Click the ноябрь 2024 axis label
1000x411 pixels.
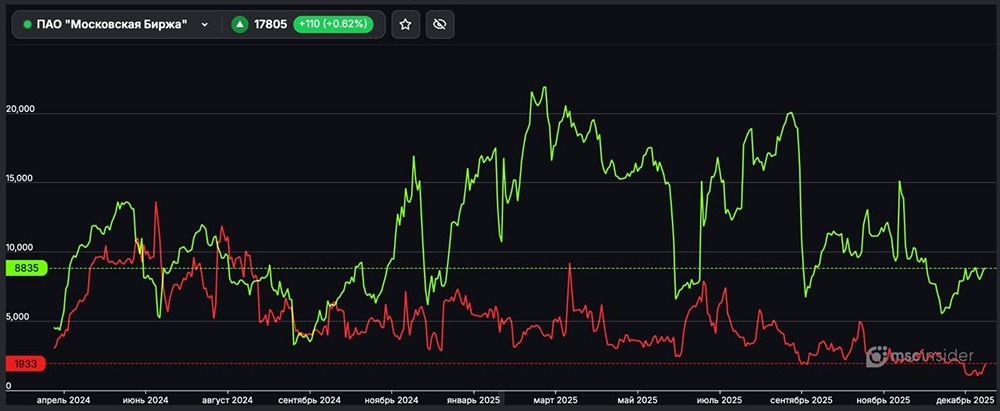click(x=392, y=401)
